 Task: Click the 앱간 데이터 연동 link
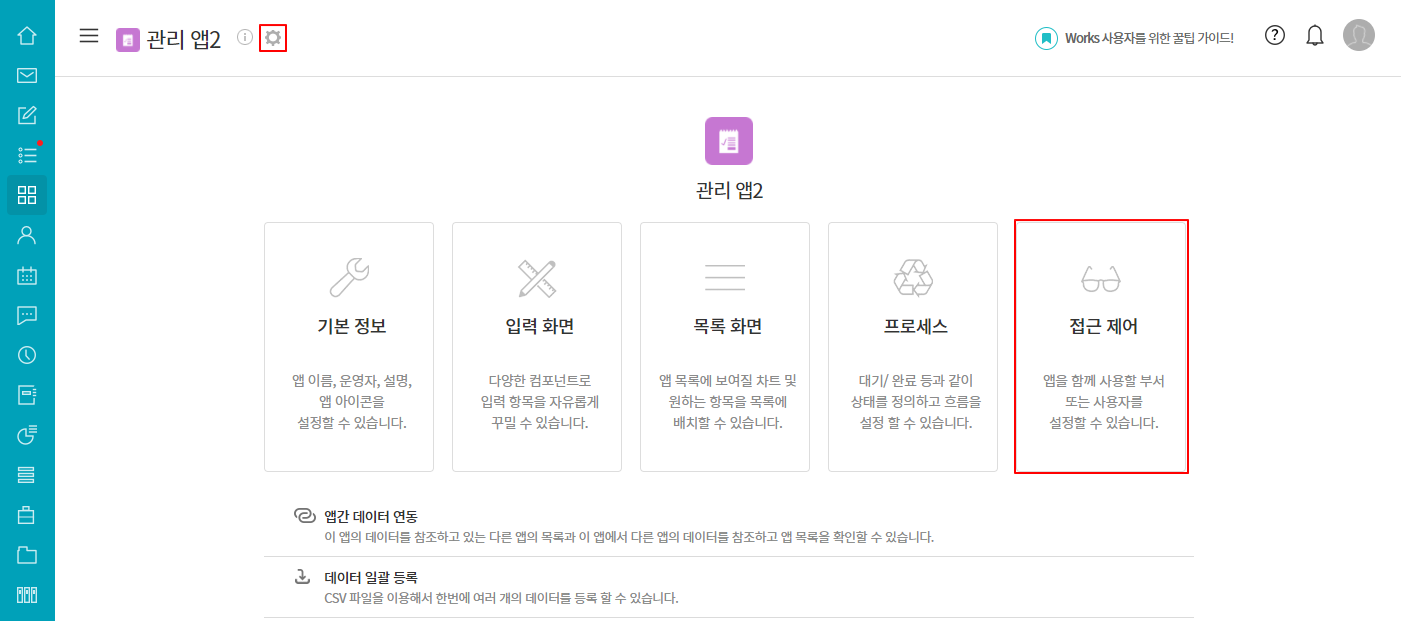pos(370,516)
